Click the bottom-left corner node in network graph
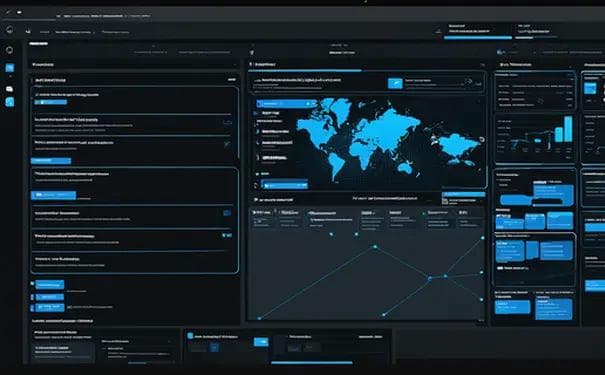The image size is (605, 375). pyautogui.click(x=260, y=318)
